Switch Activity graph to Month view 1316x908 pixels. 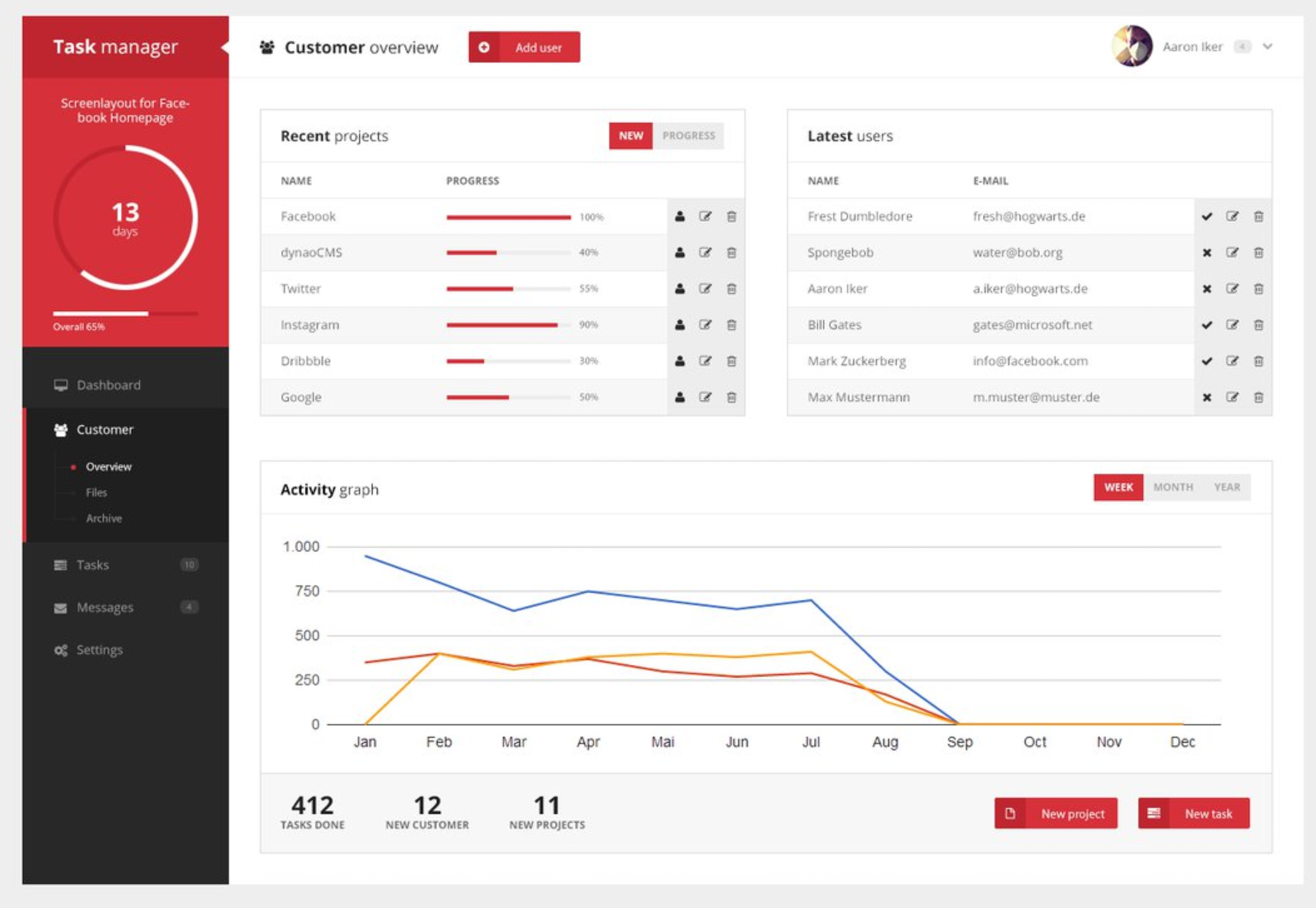(x=1173, y=487)
